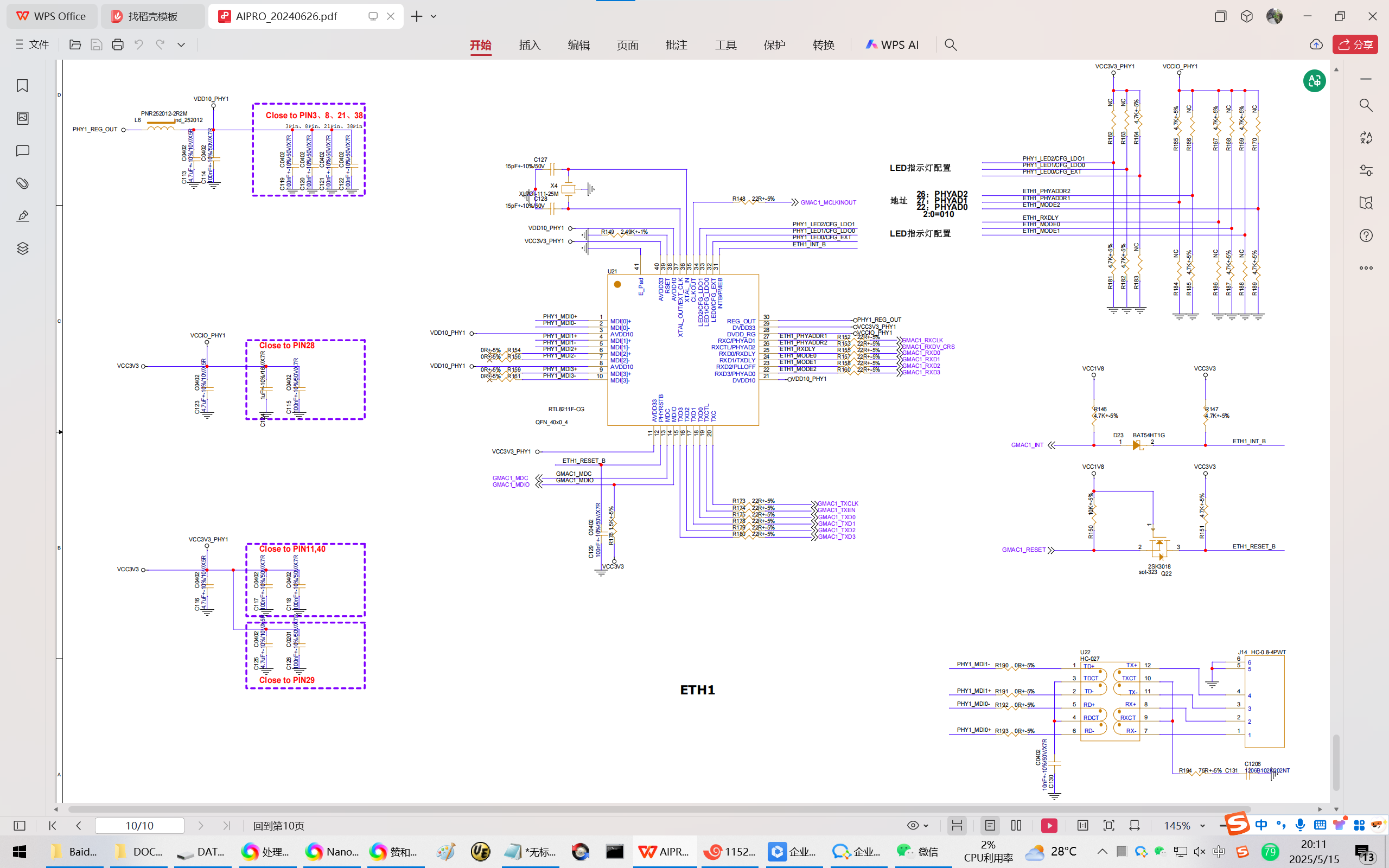Click the print icon
The image size is (1389, 868).
(x=118, y=45)
